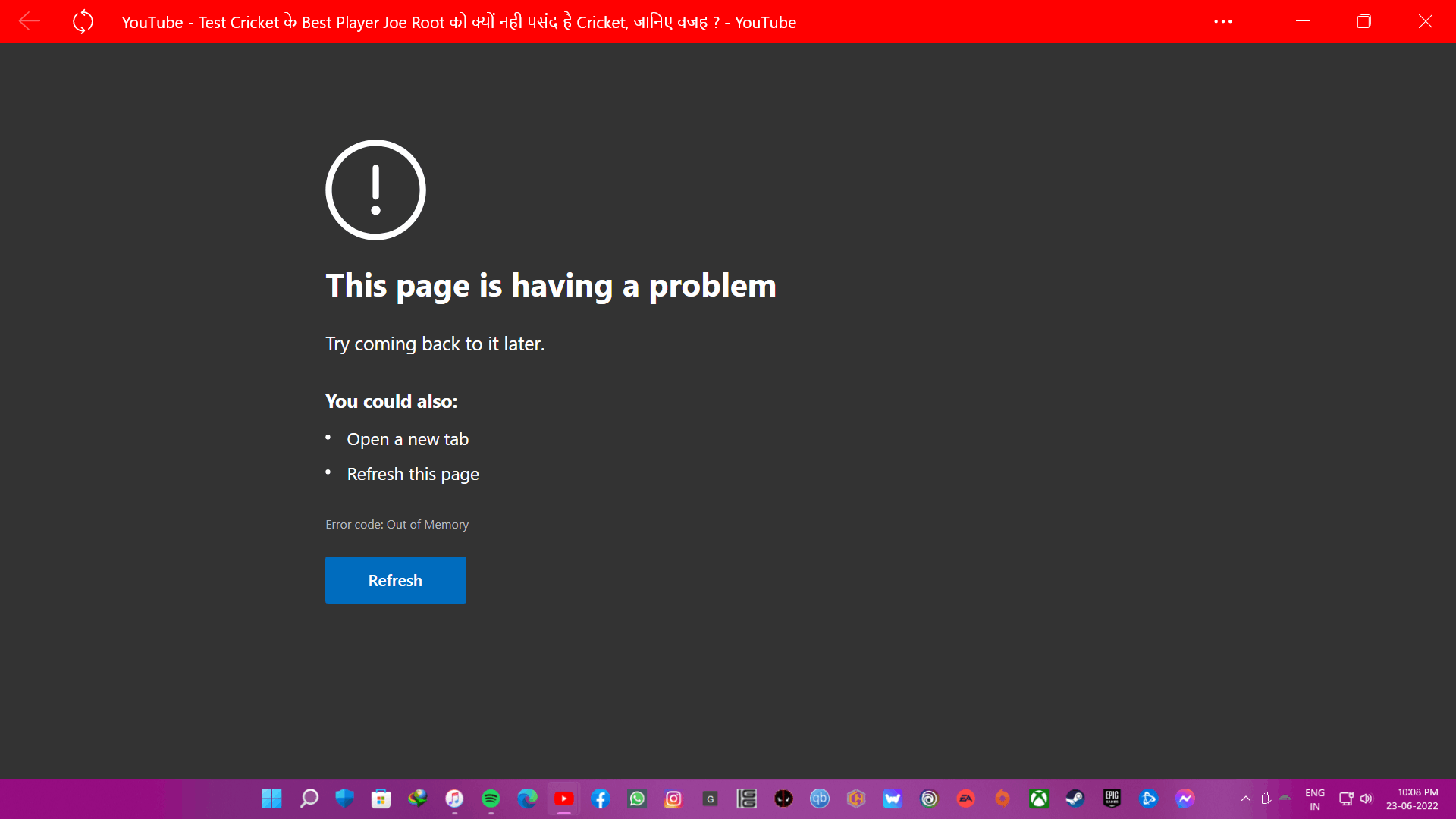The width and height of the screenshot is (1456, 819).
Task: Open Messenger from the taskbar
Action: coord(1185,799)
